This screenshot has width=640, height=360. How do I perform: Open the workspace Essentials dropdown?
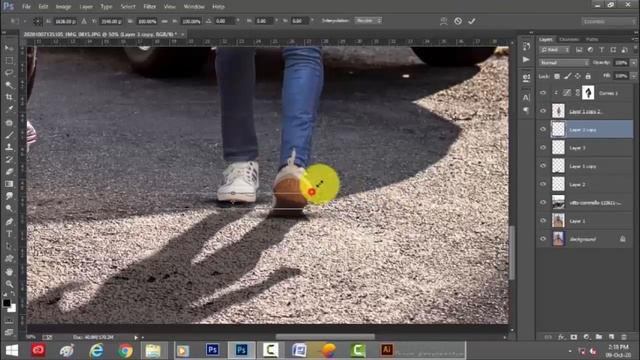(608, 21)
